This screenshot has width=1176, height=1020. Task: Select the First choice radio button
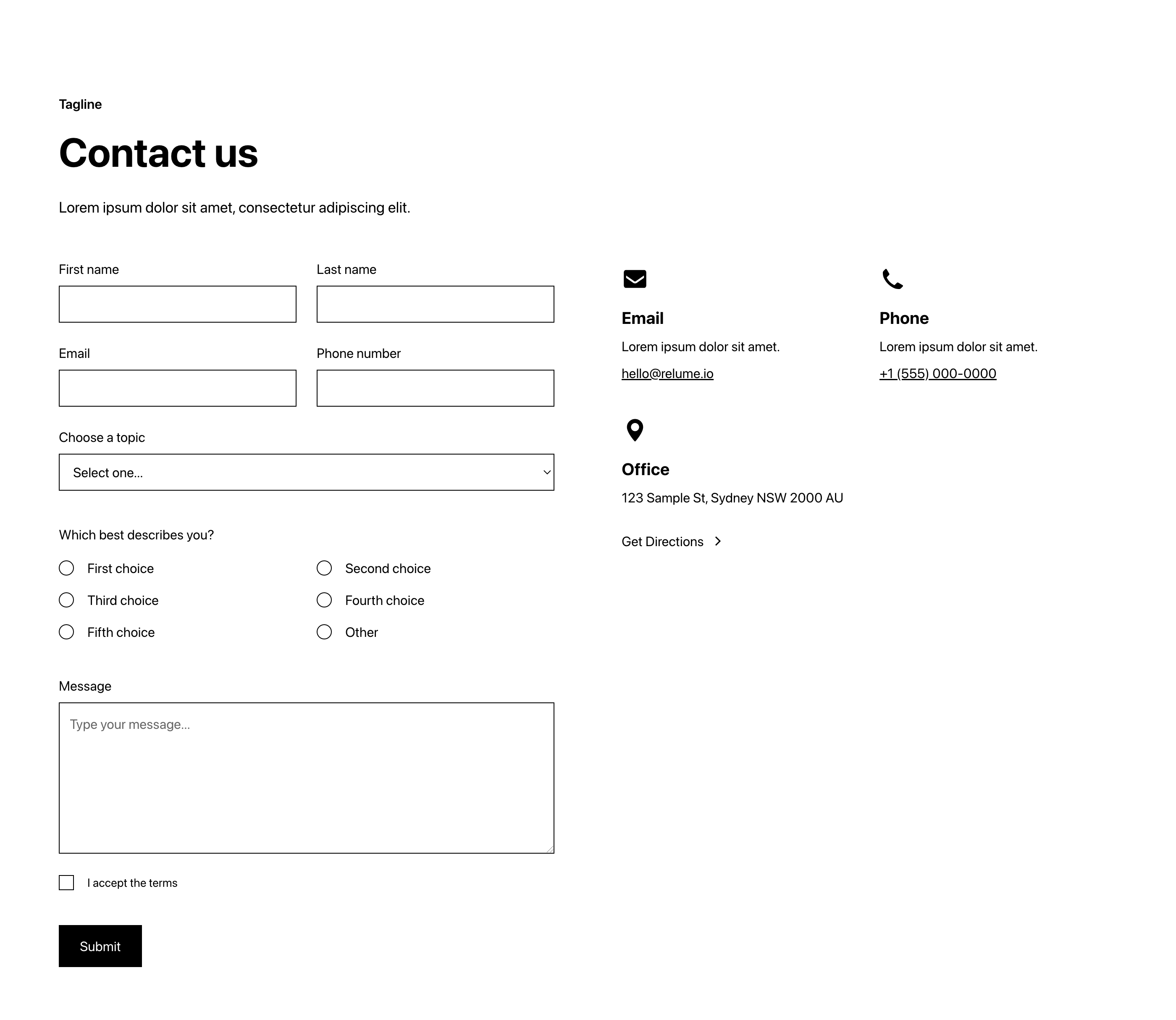coord(66,568)
